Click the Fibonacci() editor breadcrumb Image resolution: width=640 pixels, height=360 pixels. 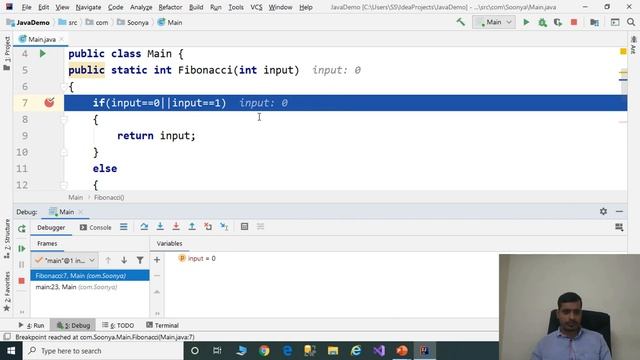coord(109,197)
